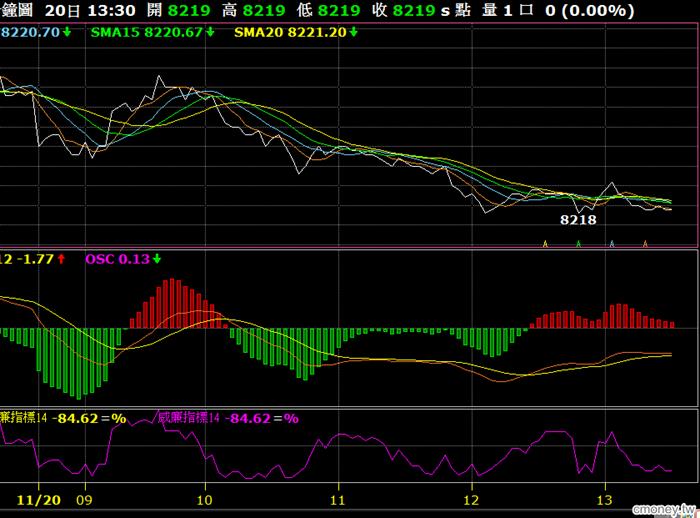Click the 10 hour mark on time axis

204,496
